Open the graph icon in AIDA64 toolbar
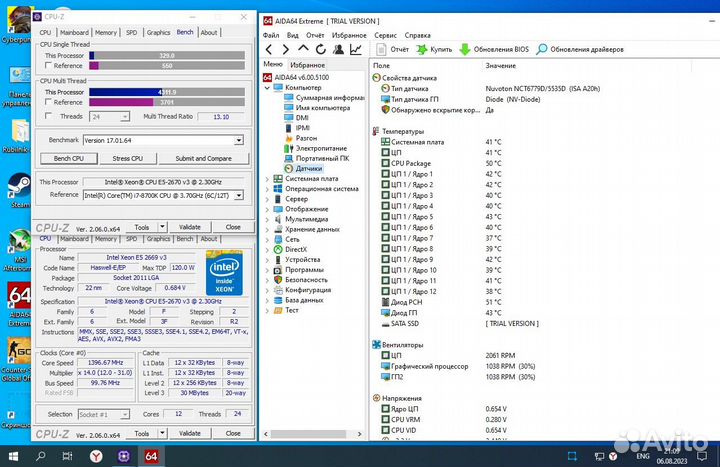The width and height of the screenshot is (720, 467). (356, 49)
